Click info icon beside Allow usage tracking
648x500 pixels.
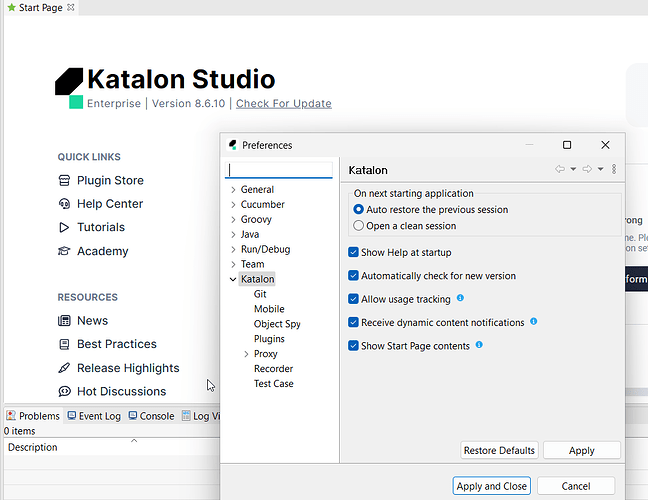pos(460,298)
